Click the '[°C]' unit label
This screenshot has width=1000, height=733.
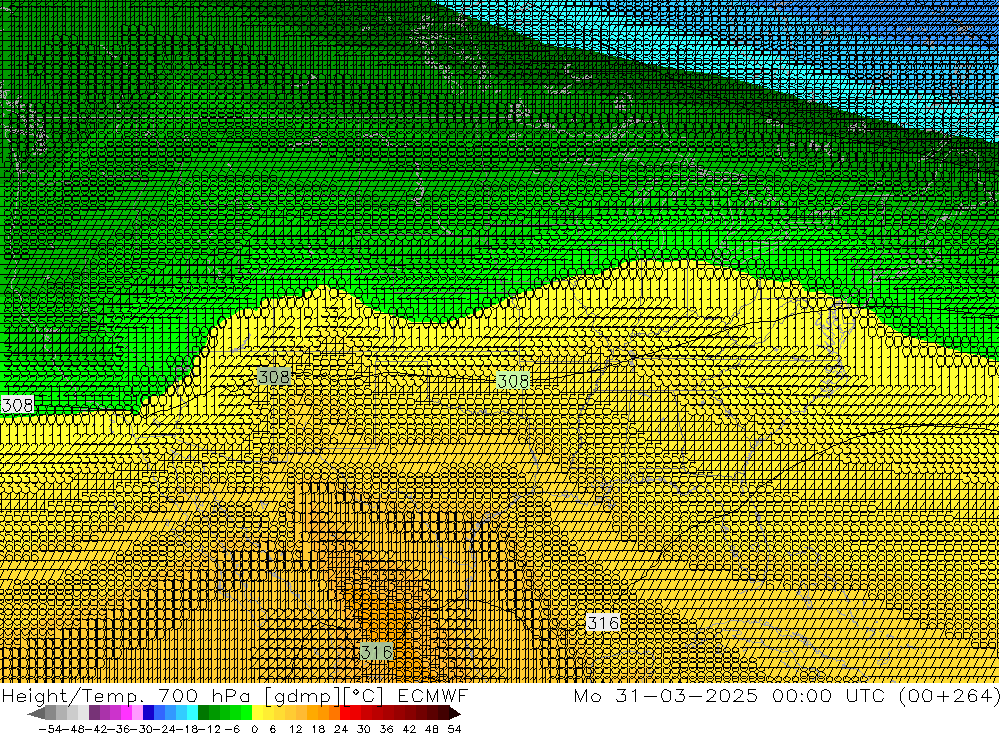pos(364,696)
